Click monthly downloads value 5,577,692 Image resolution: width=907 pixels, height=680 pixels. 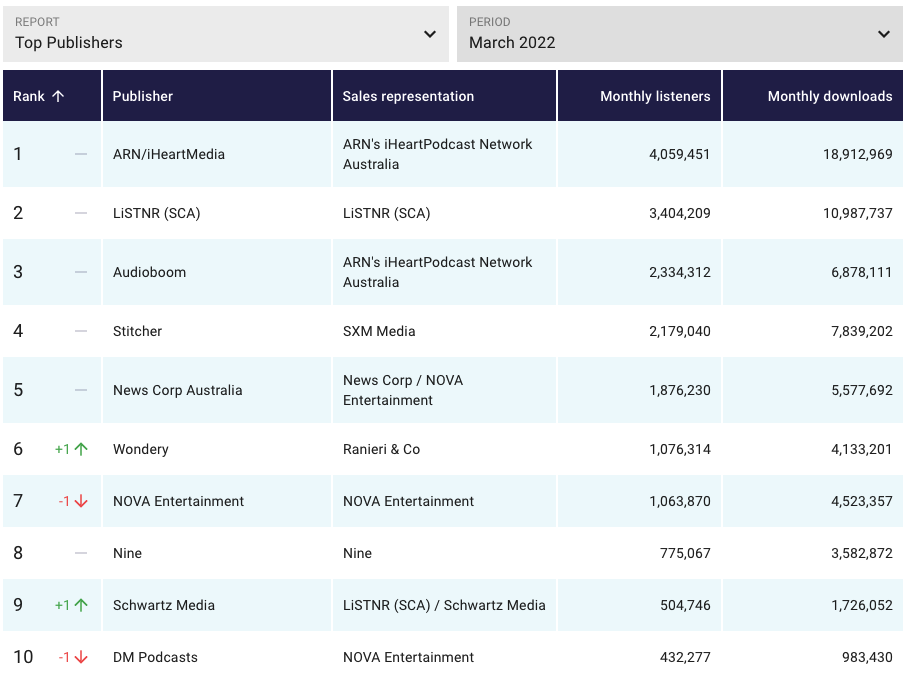pos(862,390)
